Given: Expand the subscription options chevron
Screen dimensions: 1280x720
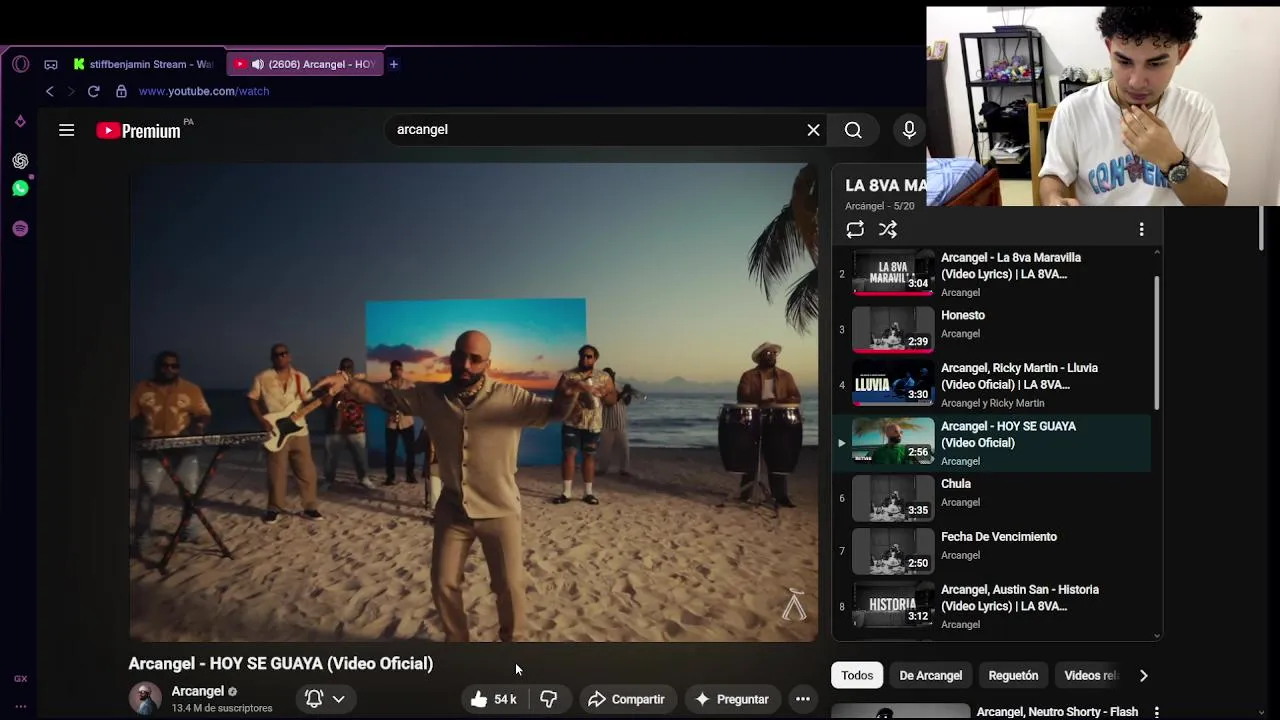Looking at the screenshot, I should click(x=339, y=699).
